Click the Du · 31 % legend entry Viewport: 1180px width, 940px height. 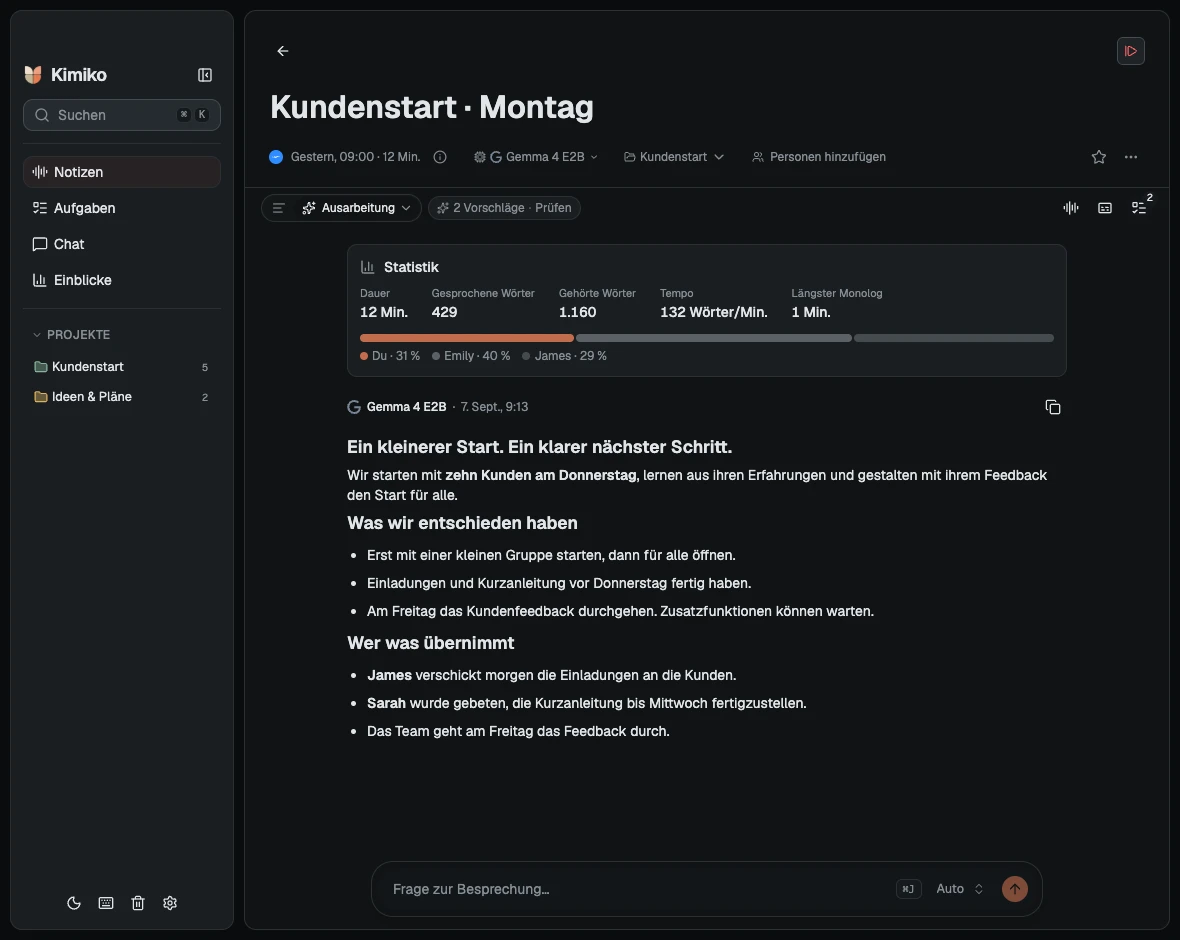pyautogui.click(x=390, y=356)
